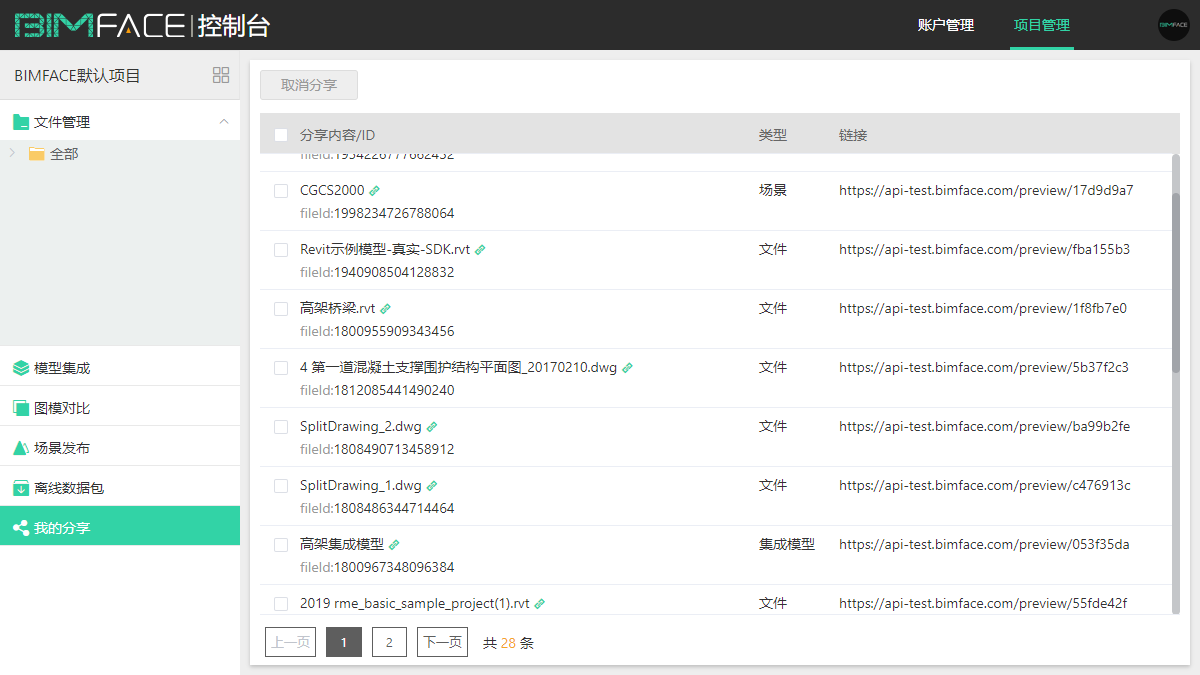This screenshot has width=1200, height=675.
Task: Select the 场景发布 scene publish icon
Action: [x=22, y=446]
